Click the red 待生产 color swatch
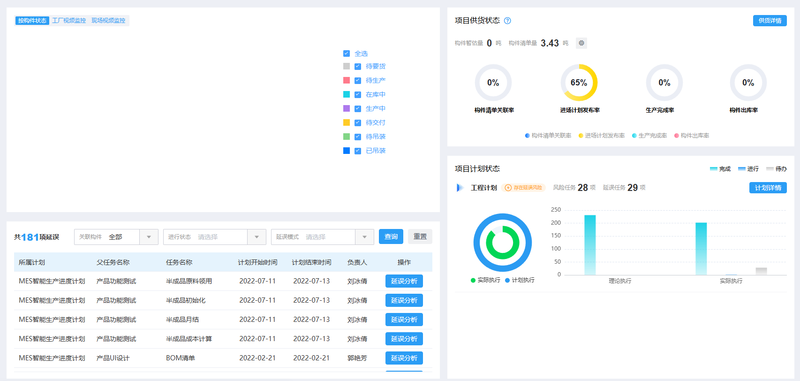The image size is (800, 381). tap(346, 81)
